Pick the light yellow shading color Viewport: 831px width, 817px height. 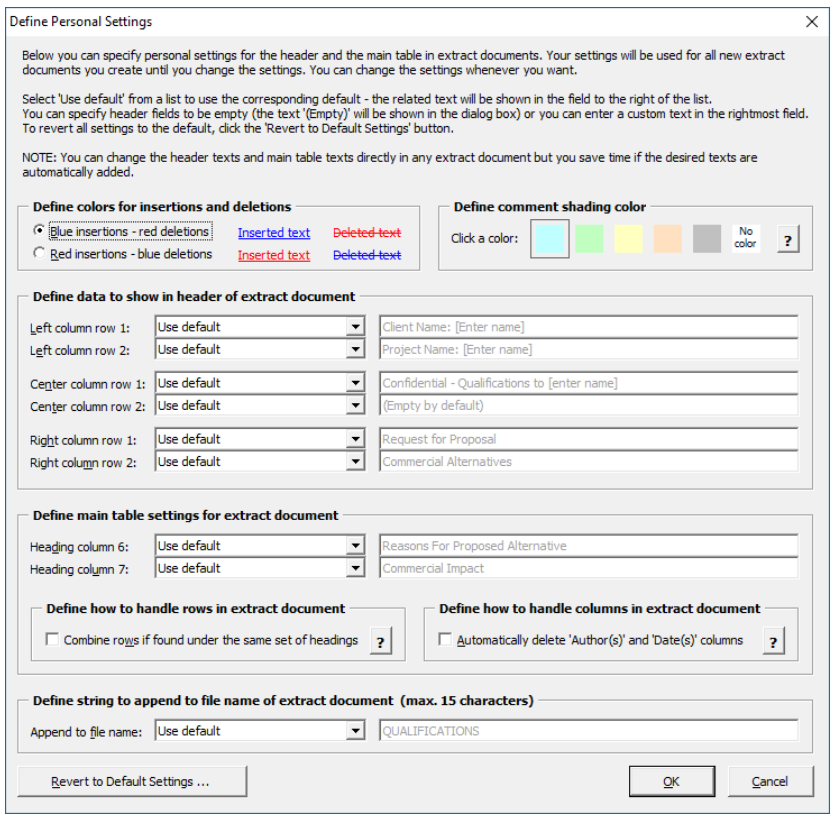point(628,238)
